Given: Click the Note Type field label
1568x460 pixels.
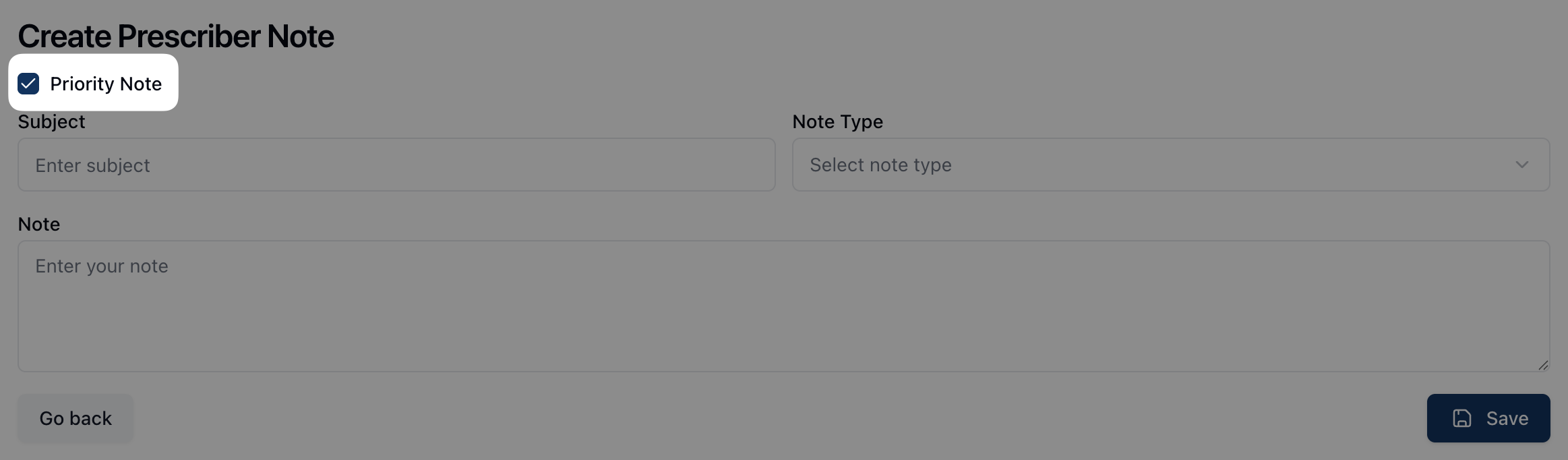Looking at the screenshot, I should [x=837, y=121].
